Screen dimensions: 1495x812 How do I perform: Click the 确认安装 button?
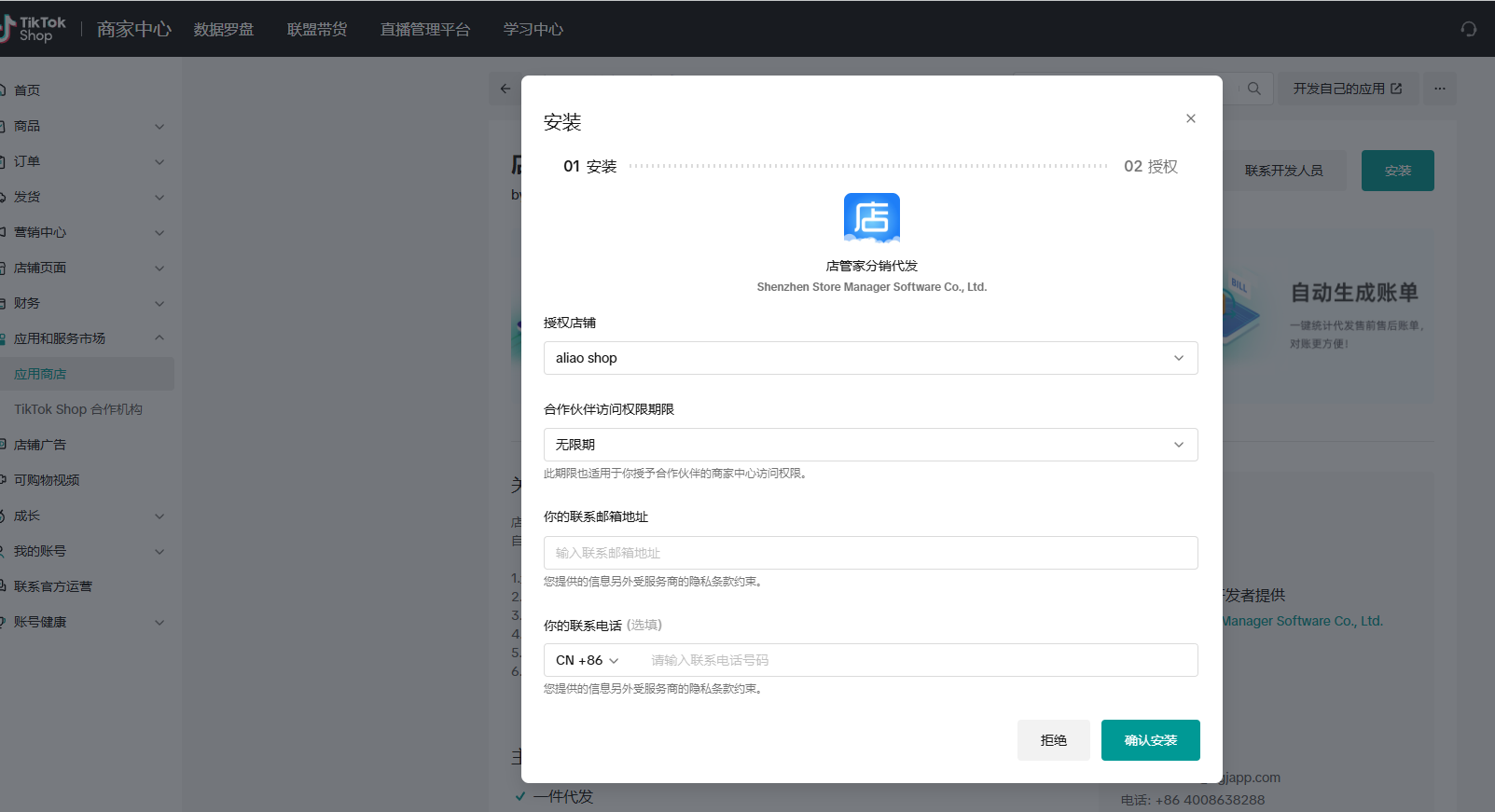[x=1150, y=740]
